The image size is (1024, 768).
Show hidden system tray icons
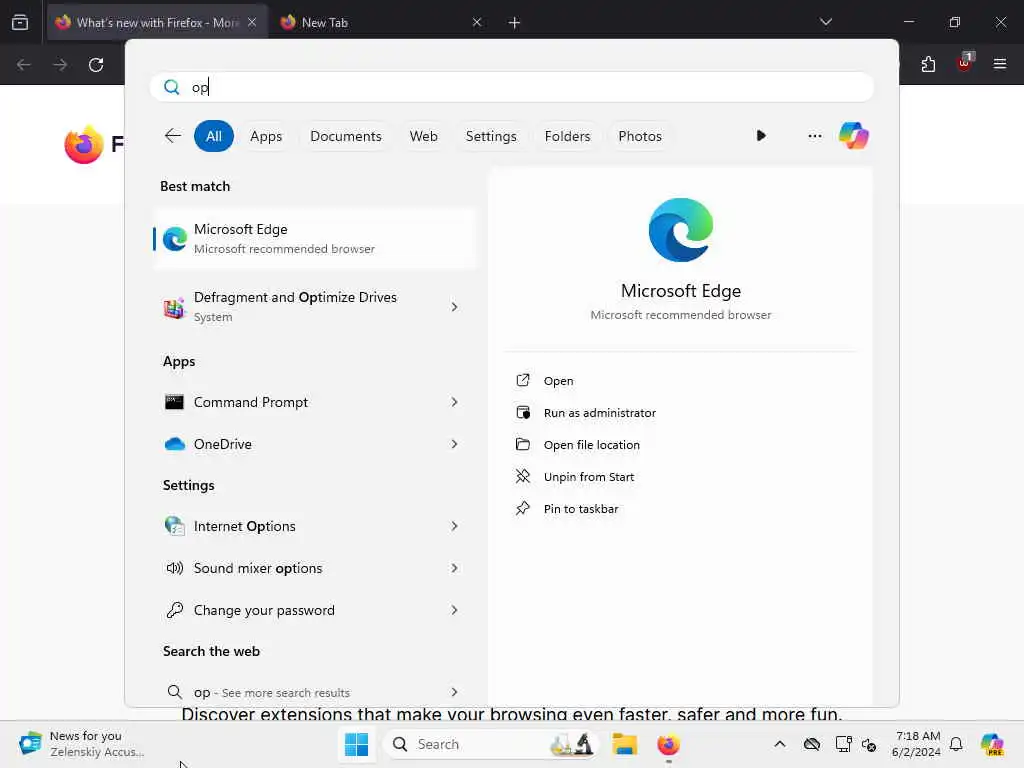(780, 744)
